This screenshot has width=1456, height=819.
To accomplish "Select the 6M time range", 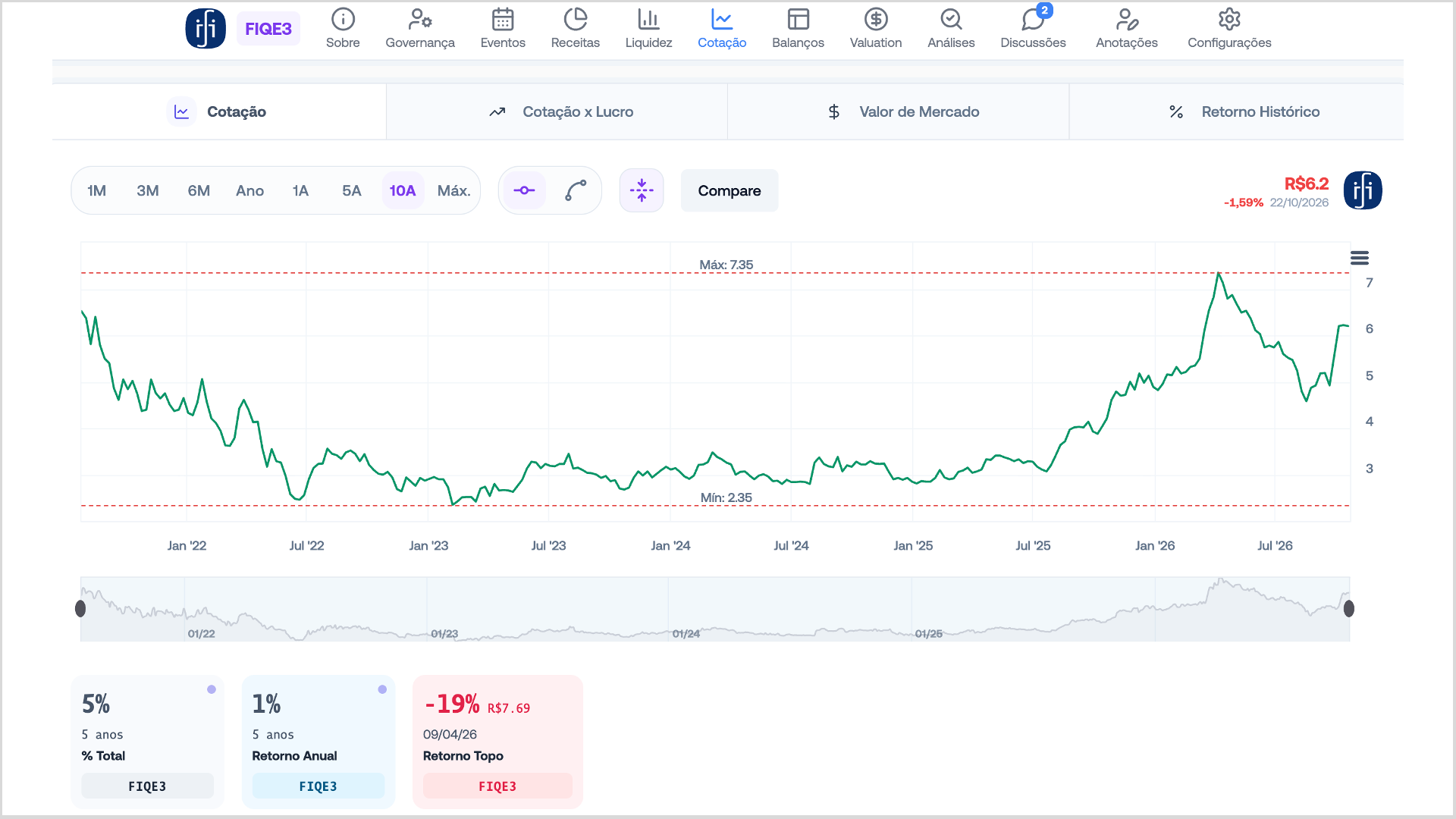I will point(199,190).
